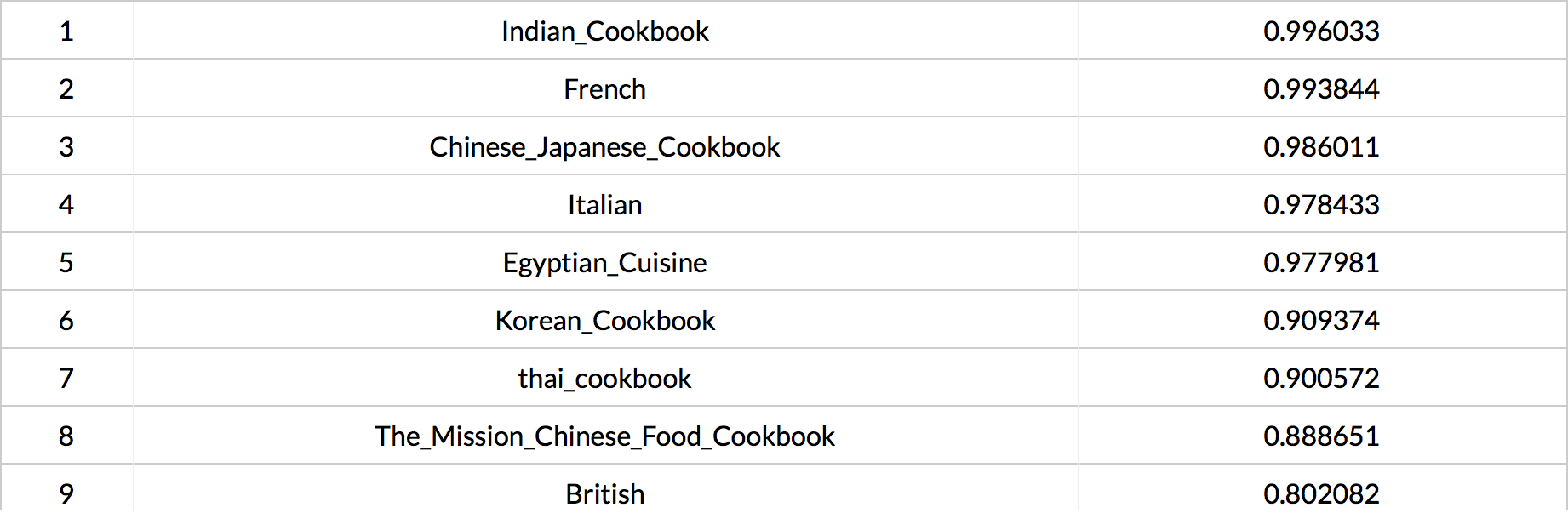Click the score 0.900572
The height and width of the screenshot is (519, 1568).
point(1322,379)
